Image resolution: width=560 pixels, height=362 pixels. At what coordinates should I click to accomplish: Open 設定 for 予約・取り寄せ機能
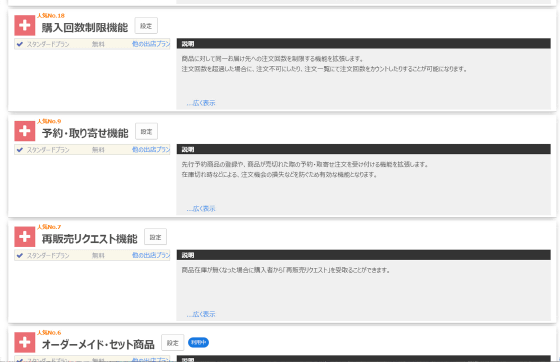(x=146, y=131)
